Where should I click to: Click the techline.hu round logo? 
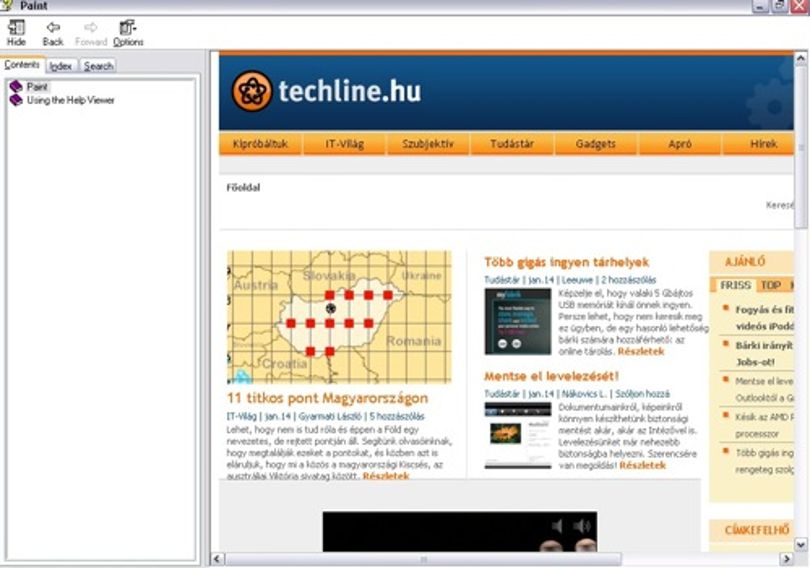click(252, 91)
